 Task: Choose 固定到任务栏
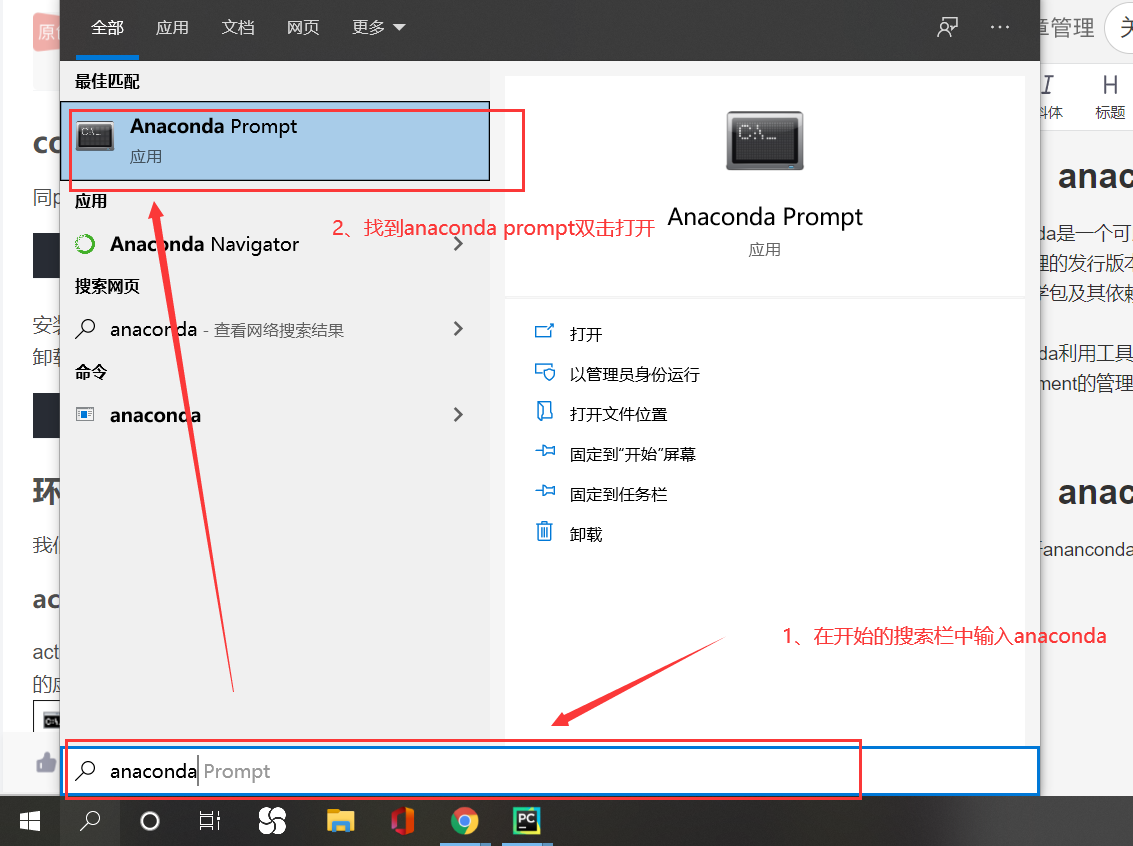pyautogui.click(x=618, y=494)
